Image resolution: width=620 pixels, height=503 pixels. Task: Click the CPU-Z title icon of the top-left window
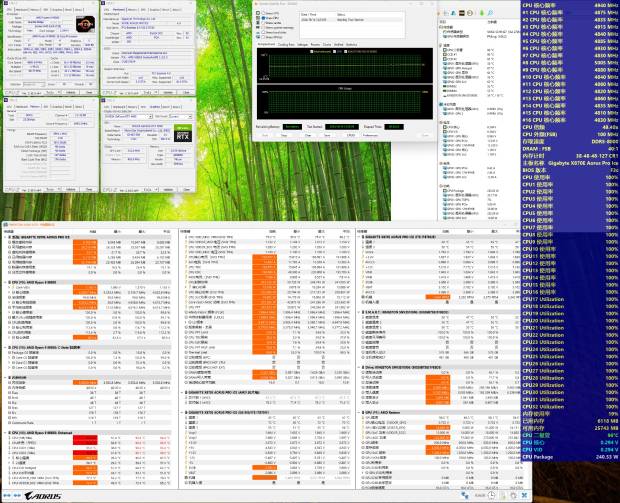(x=7, y=3)
